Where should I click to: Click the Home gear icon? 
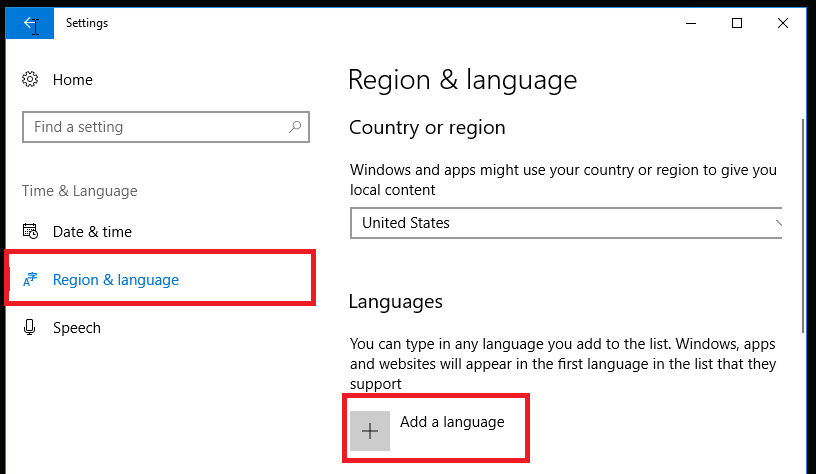click(x=30, y=80)
